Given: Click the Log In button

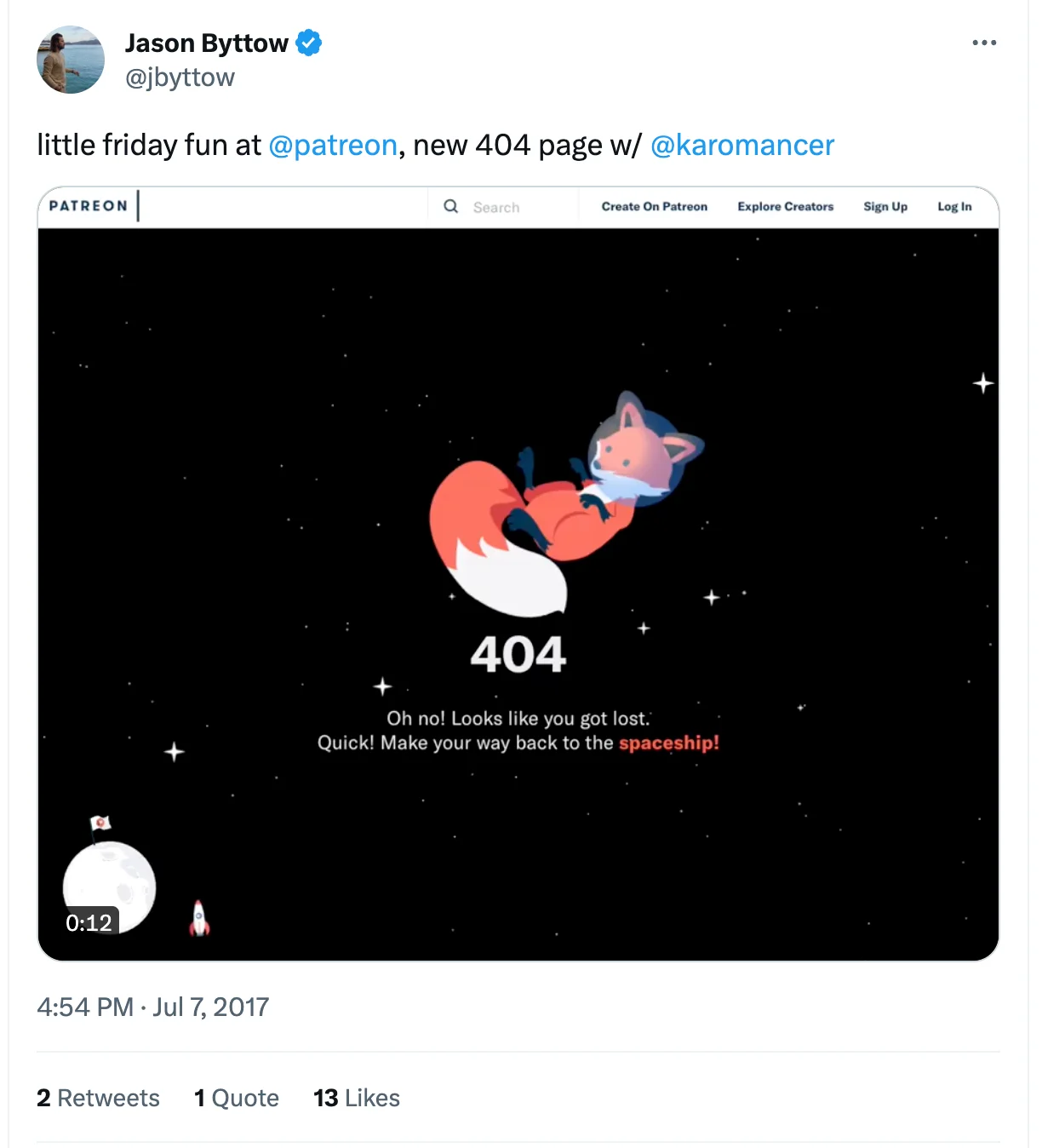Looking at the screenshot, I should (x=954, y=206).
